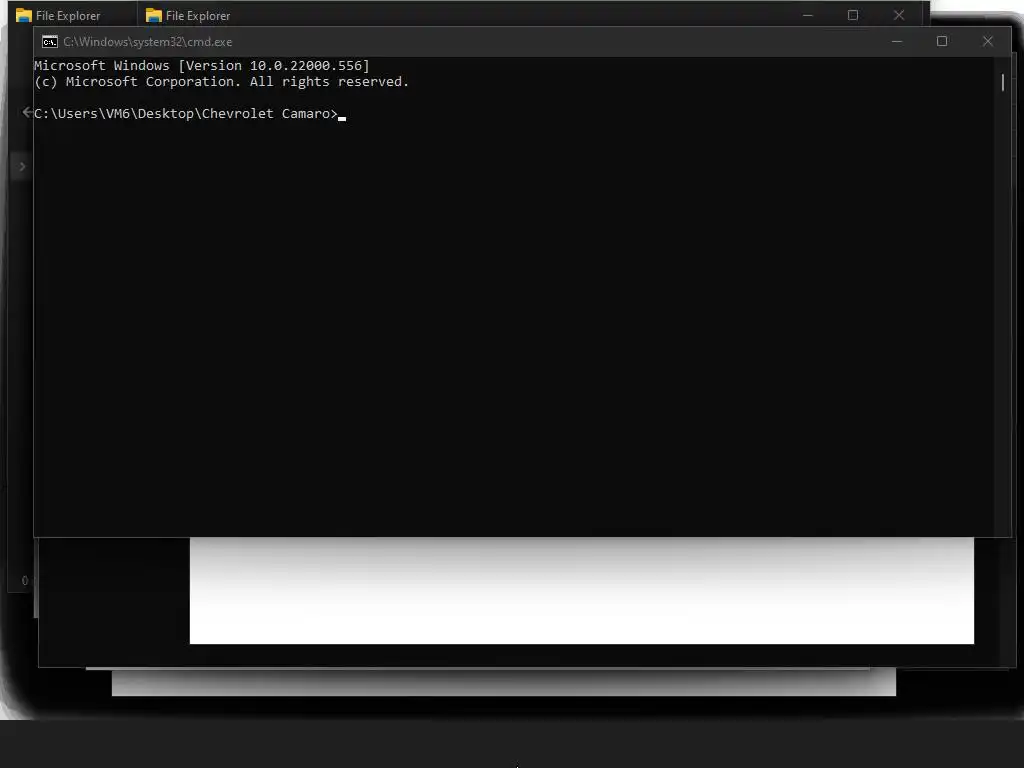This screenshot has width=1024, height=768.
Task: Click the second File Explorer title
Action: click(198, 16)
